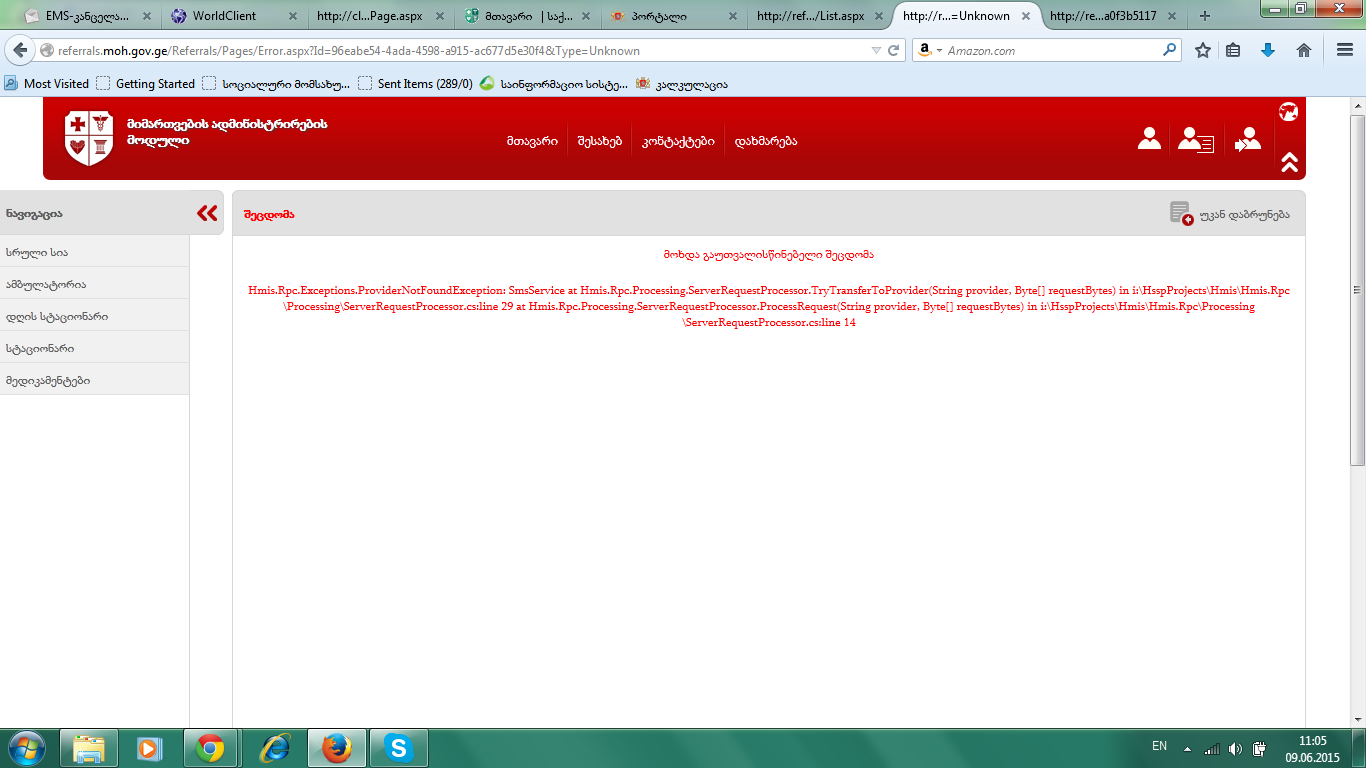Click the globe language icon in header
Screen dimensions: 1366x768
coord(1288,112)
